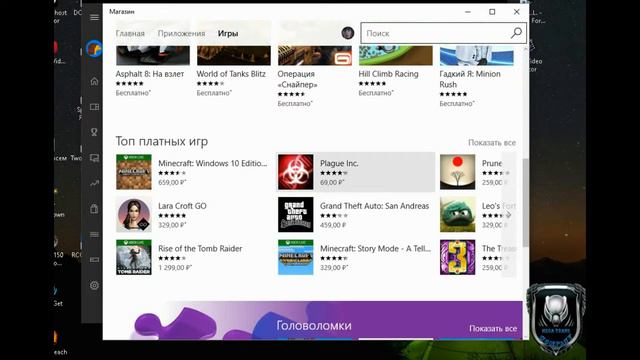This screenshot has height=360, width=640.
Task: Open Trending arrow icon in Xbox sidebar
Action: (94, 183)
